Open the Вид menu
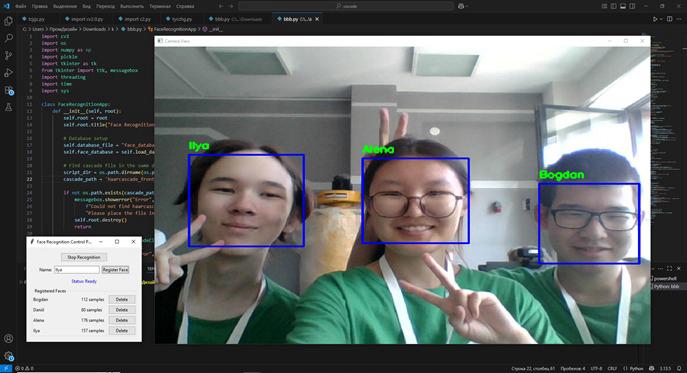The image size is (687, 373). point(86,7)
